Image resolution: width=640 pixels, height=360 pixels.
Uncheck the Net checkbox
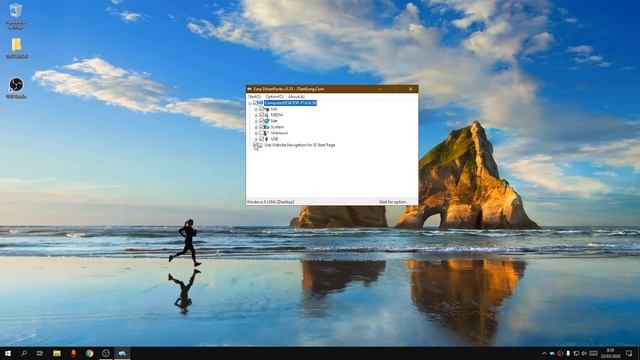(x=262, y=121)
